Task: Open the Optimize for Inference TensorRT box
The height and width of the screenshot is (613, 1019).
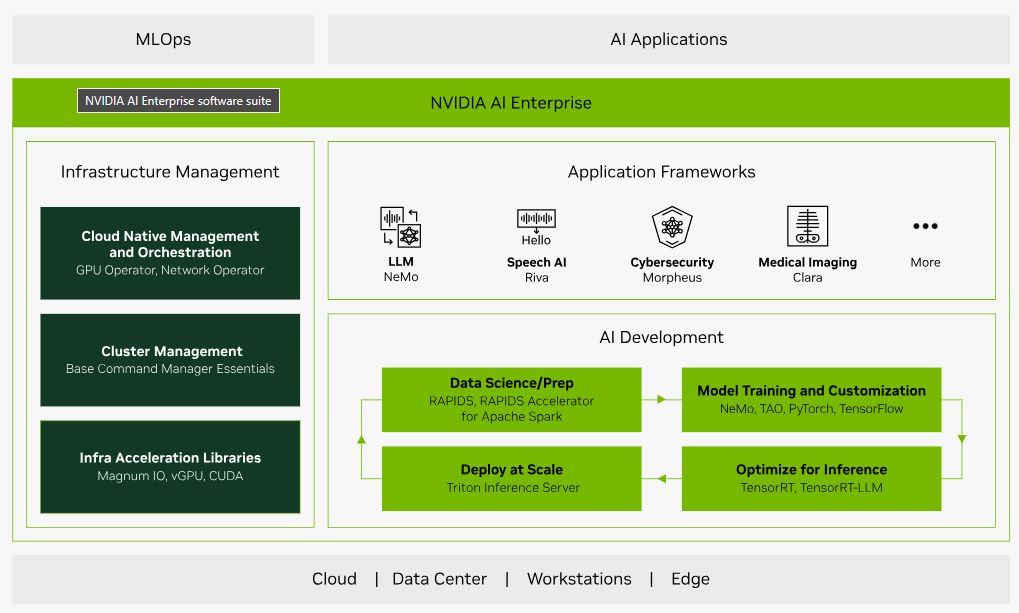Action: pos(811,478)
